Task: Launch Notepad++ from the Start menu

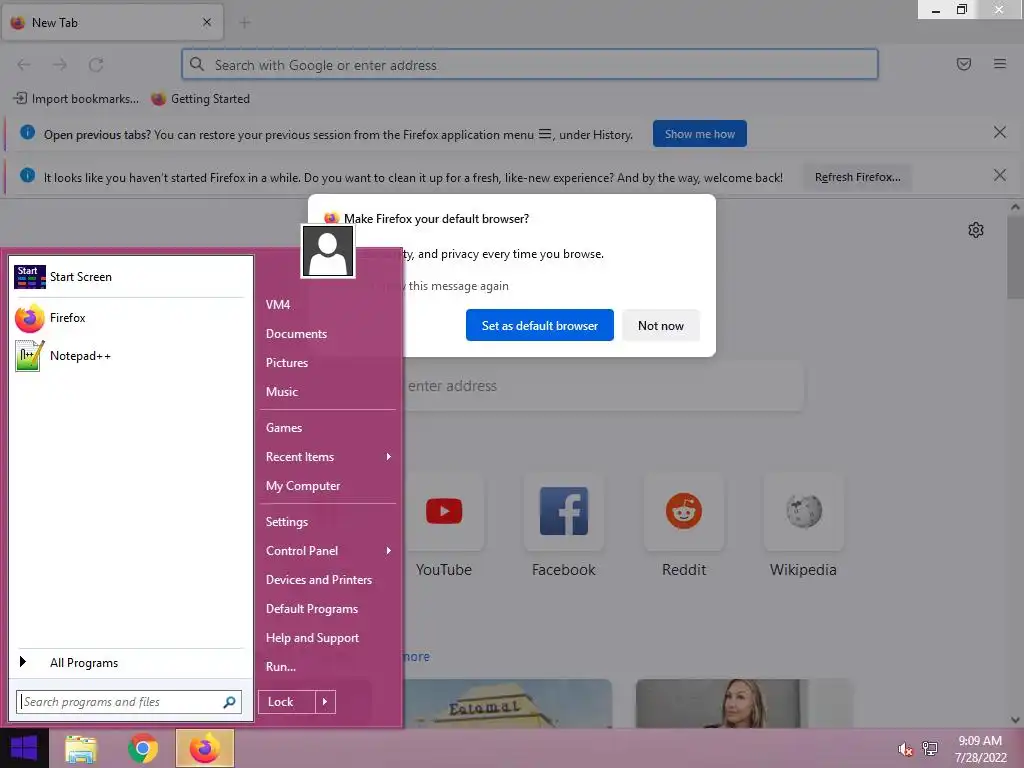Action: coord(131,356)
